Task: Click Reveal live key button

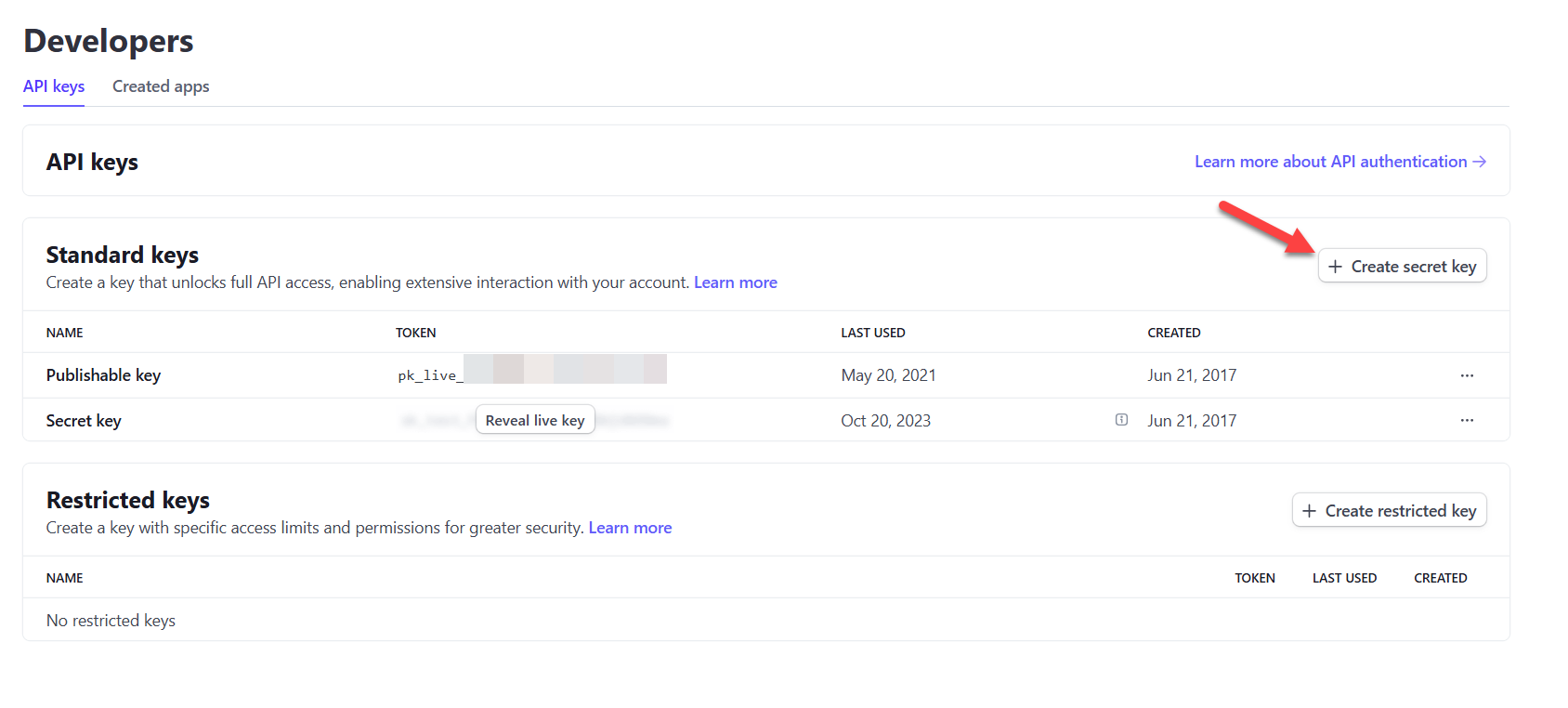Action: [535, 420]
